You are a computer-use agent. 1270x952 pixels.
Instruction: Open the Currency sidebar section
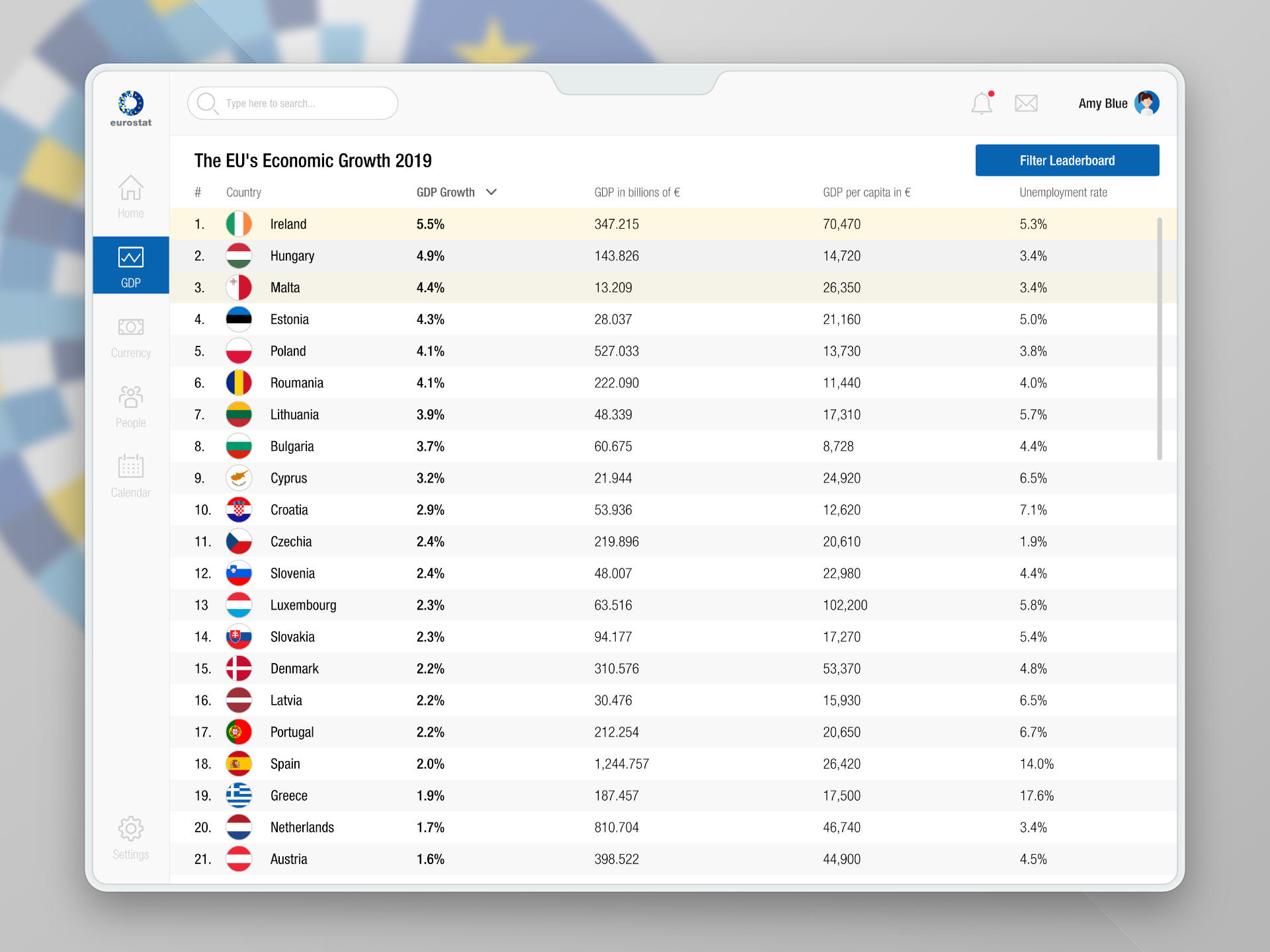point(130,337)
